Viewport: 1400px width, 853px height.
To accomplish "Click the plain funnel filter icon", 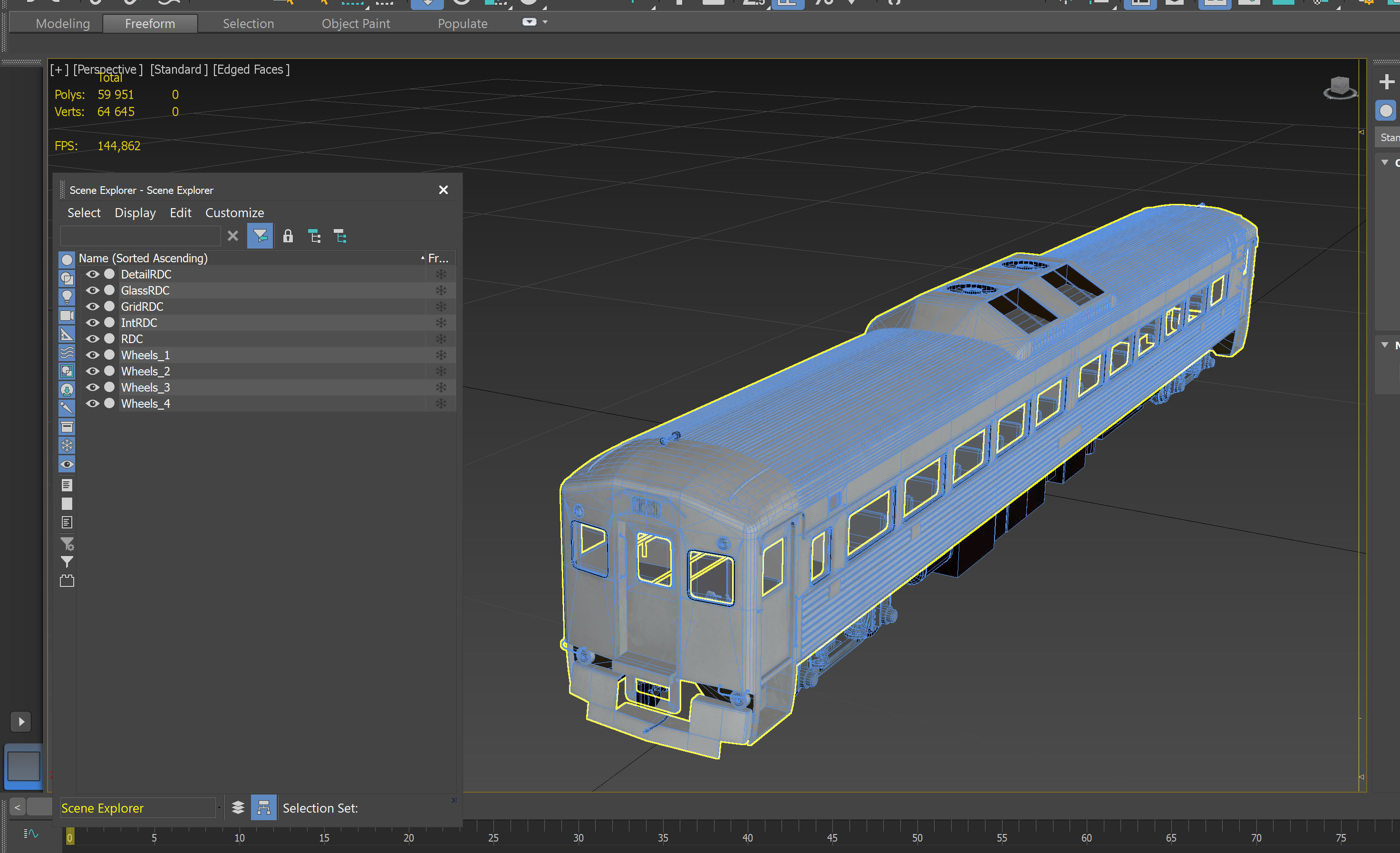I will click(67, 562).
